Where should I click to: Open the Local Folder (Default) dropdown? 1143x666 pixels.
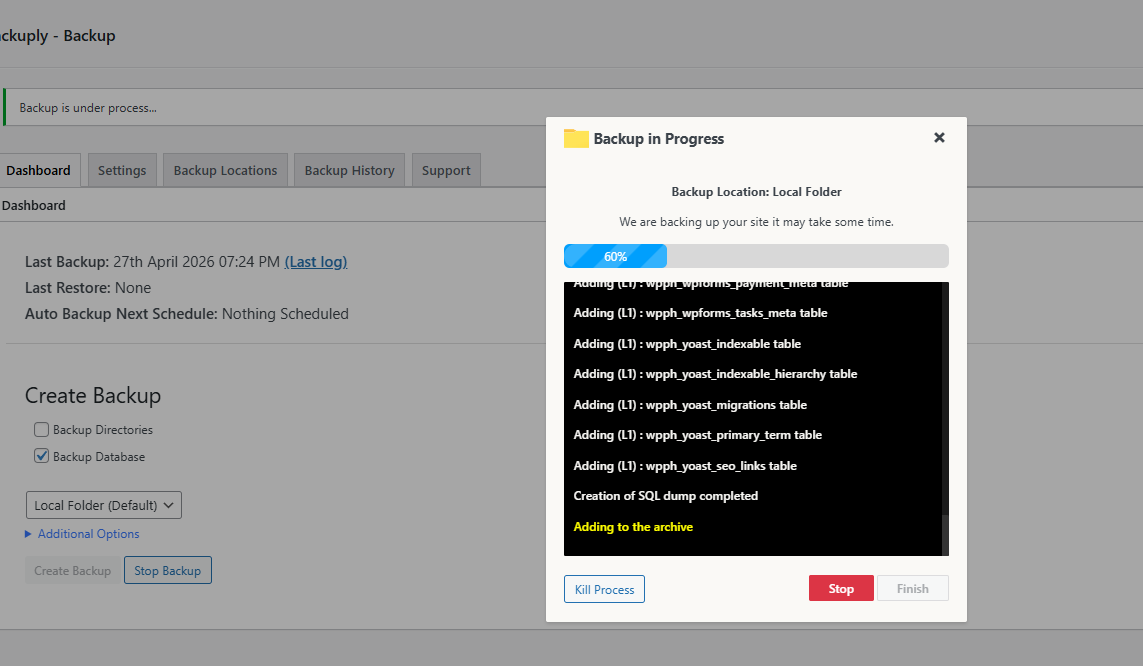click(x=104, y=505)
